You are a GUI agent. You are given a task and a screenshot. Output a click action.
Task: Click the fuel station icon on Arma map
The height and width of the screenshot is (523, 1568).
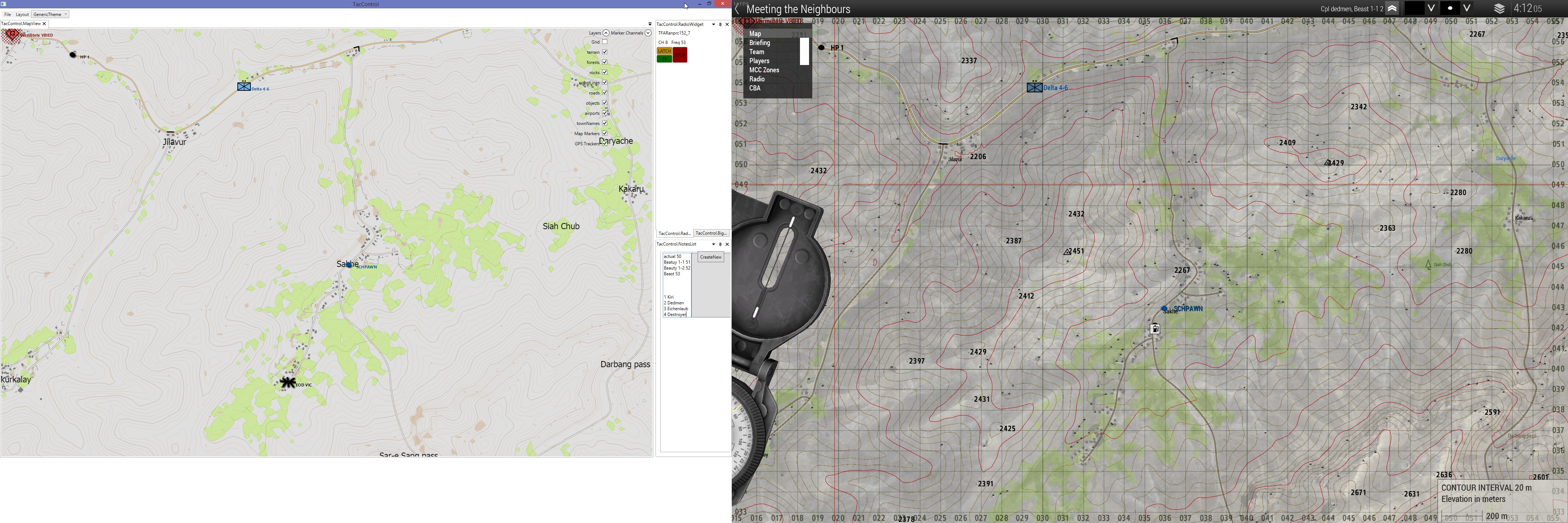pos(1155,329)
